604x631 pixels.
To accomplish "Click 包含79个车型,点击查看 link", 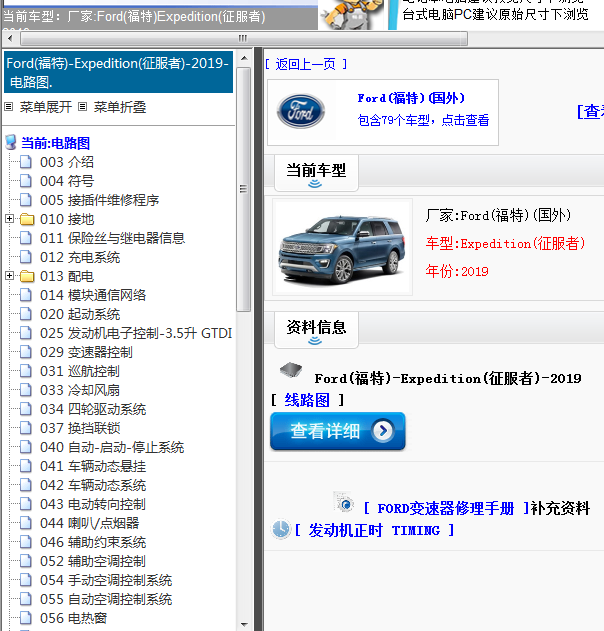I will pyautogui.click(x=423, y=120).
